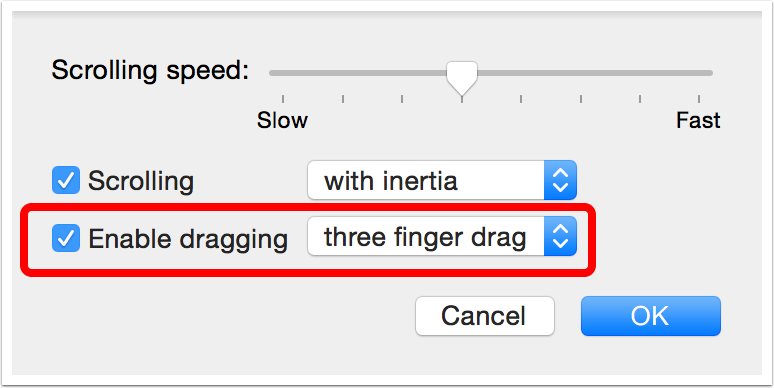Click the Scrolling speed slider thumb
774x388 pixels.
pyautogui.click(x=462, y=78)
